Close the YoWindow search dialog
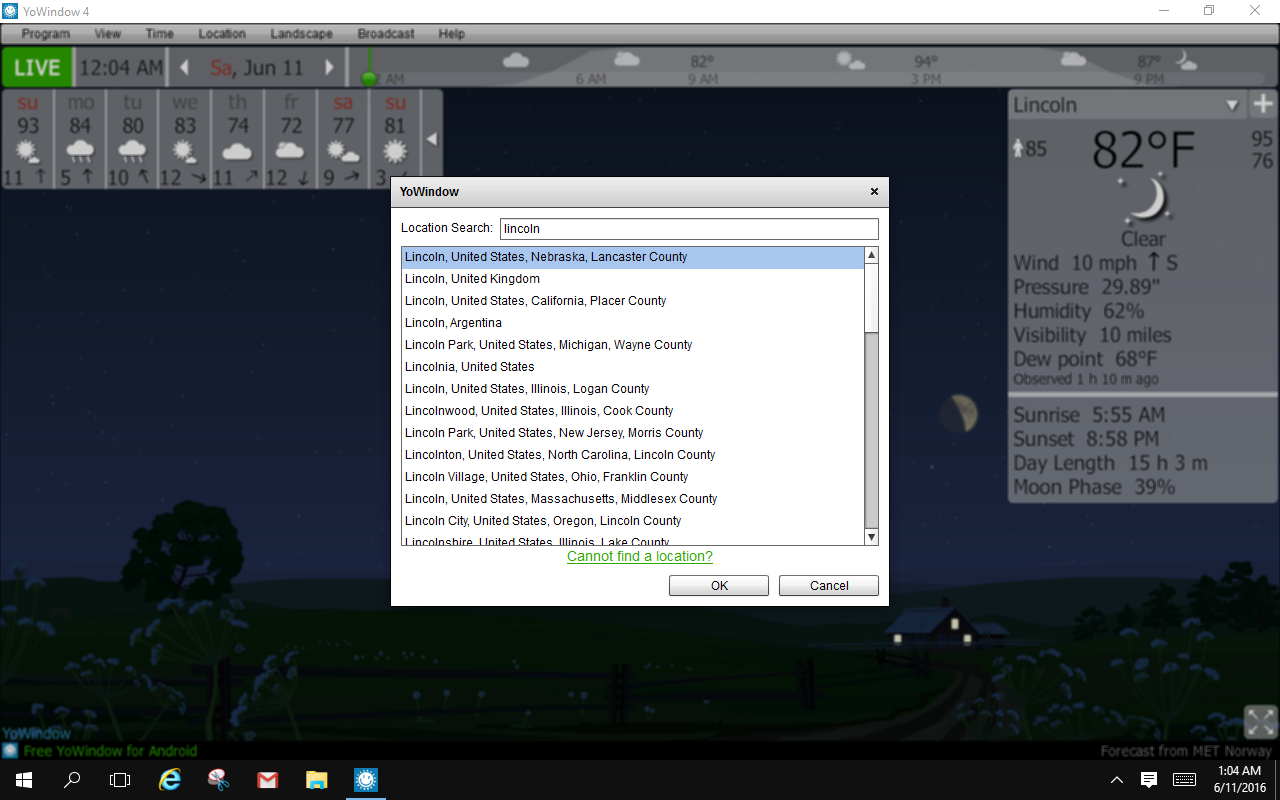Image resolution: width=1280 pixels, height=800 pixels. (874, 191)
